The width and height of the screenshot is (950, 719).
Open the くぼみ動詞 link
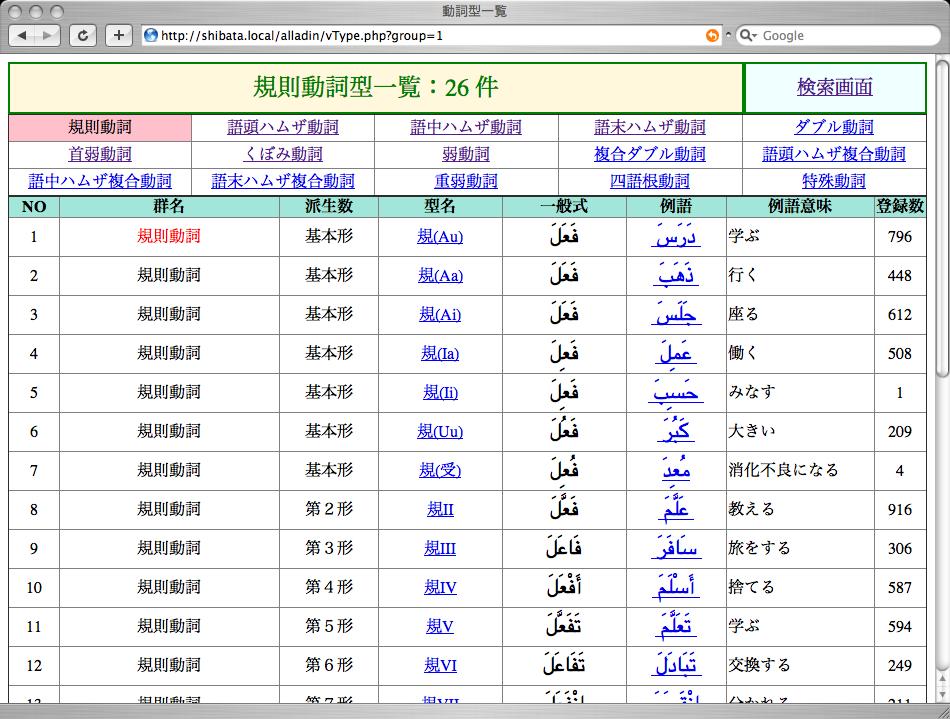(x=282, y=155)
